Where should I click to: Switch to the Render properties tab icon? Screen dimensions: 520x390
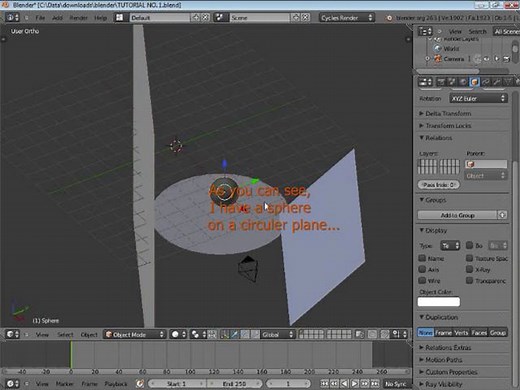(441, 82)
